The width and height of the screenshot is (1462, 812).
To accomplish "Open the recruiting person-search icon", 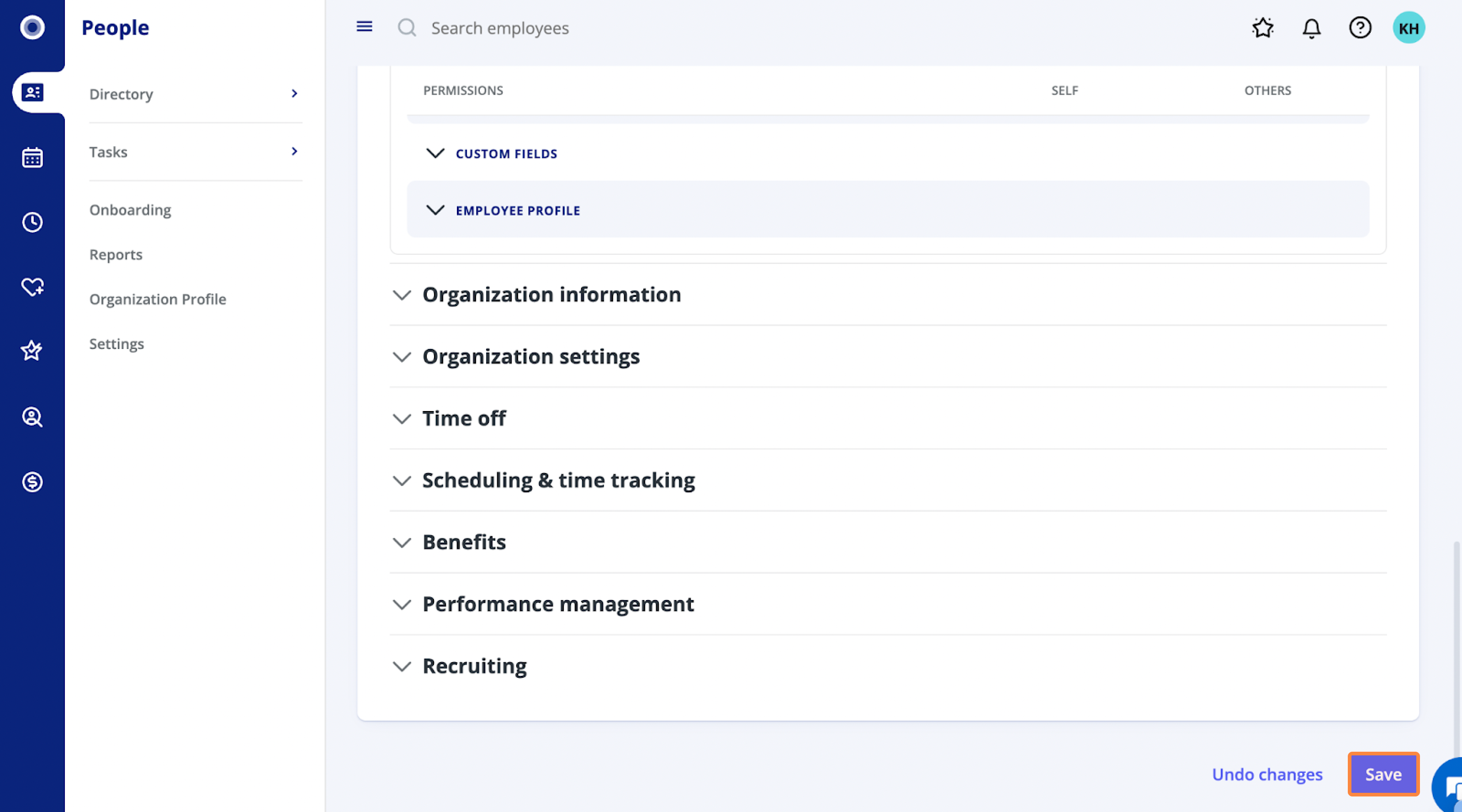I will pos(32,417).
